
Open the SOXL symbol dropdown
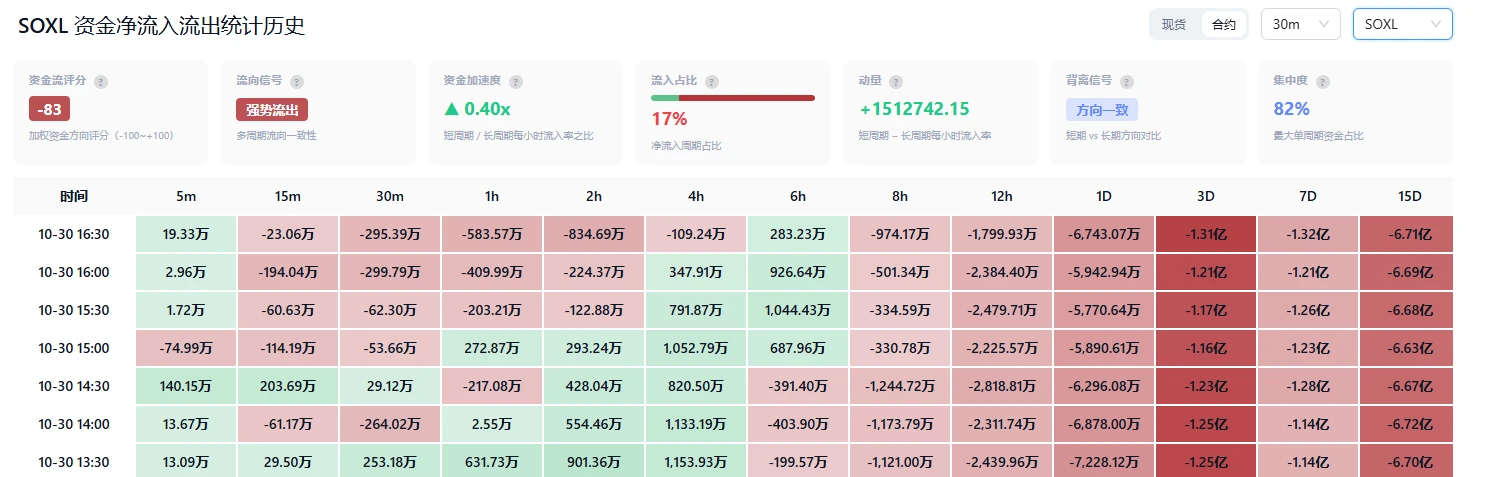[1402, 25]
